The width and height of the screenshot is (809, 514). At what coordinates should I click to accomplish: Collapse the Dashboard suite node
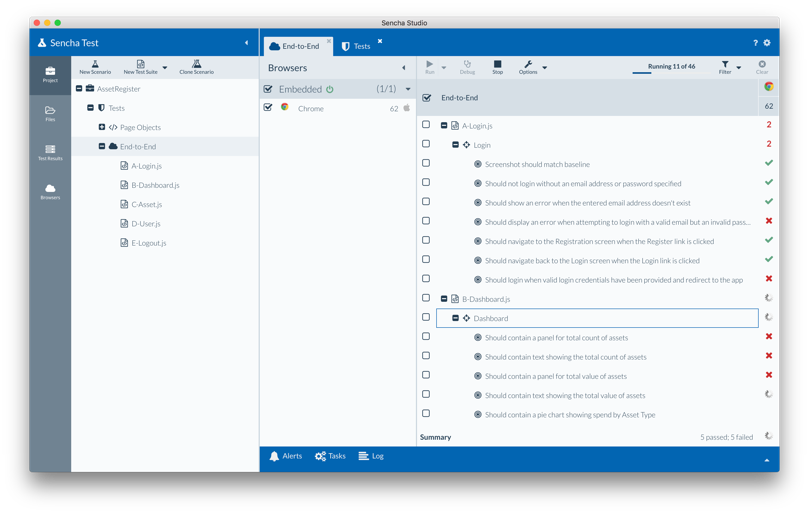pyautogui.click(x=455, y=318)
